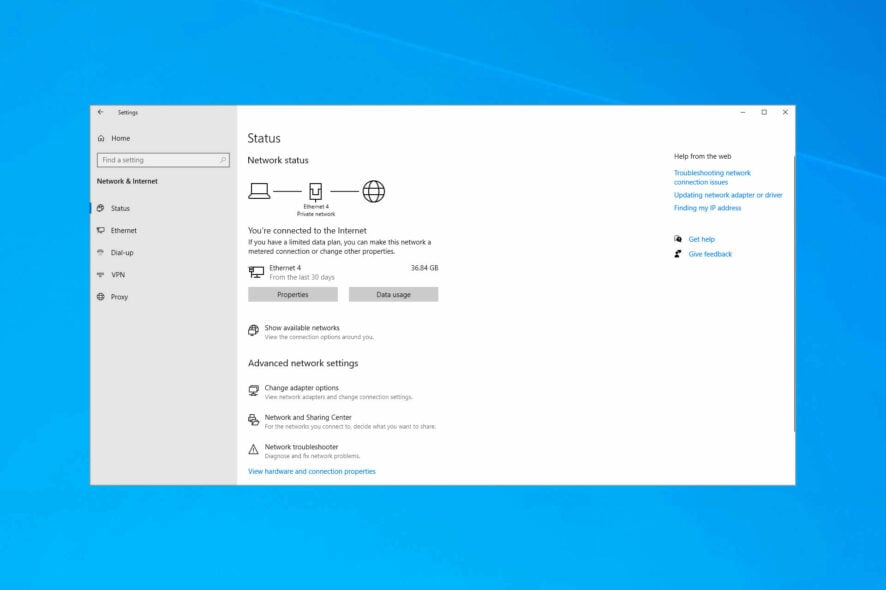Viewport: 886px width, 590px height.
Task: Open the Home page icon
Action: [101, 138]
